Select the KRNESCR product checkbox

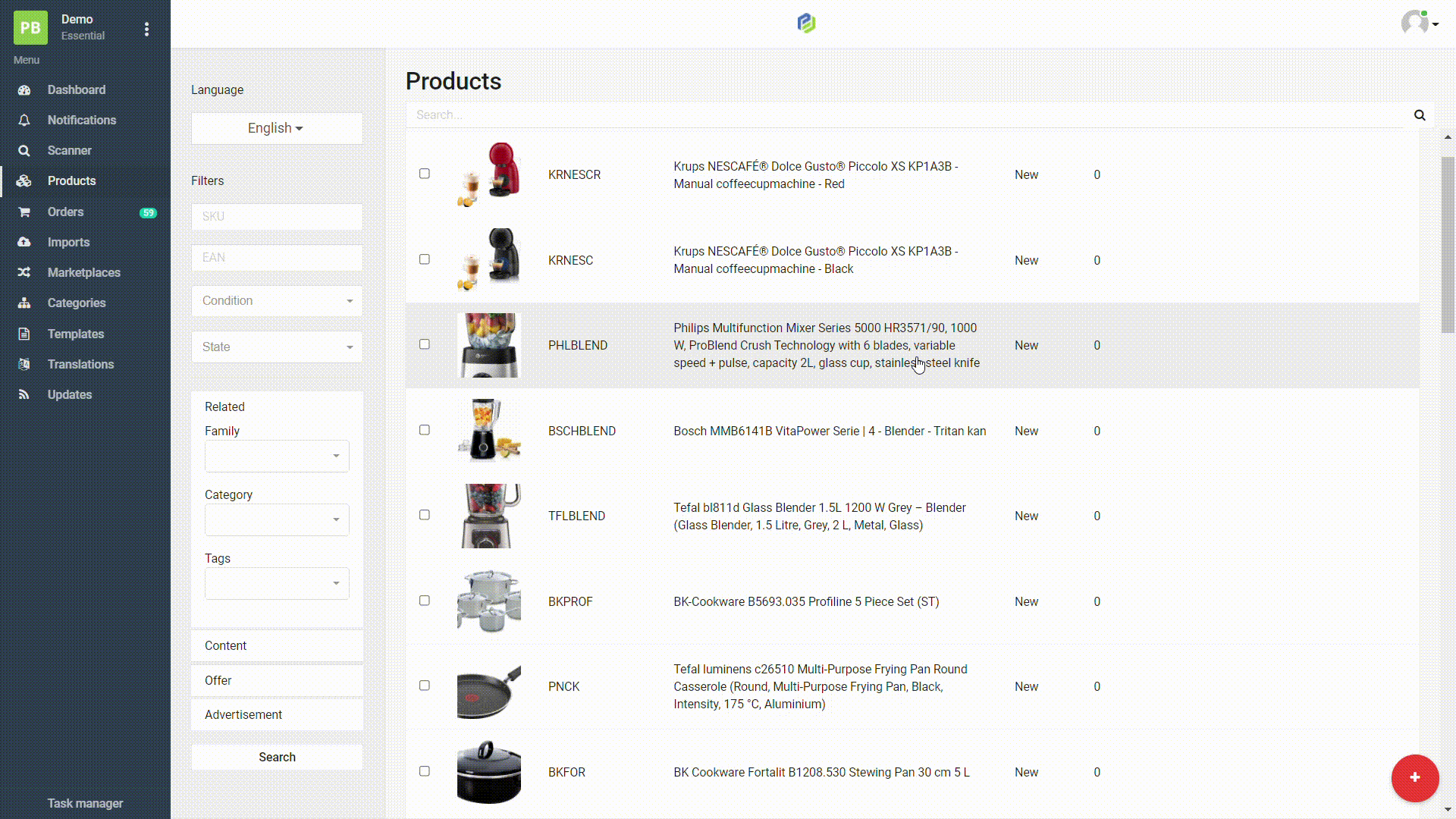tap(425, 174)
